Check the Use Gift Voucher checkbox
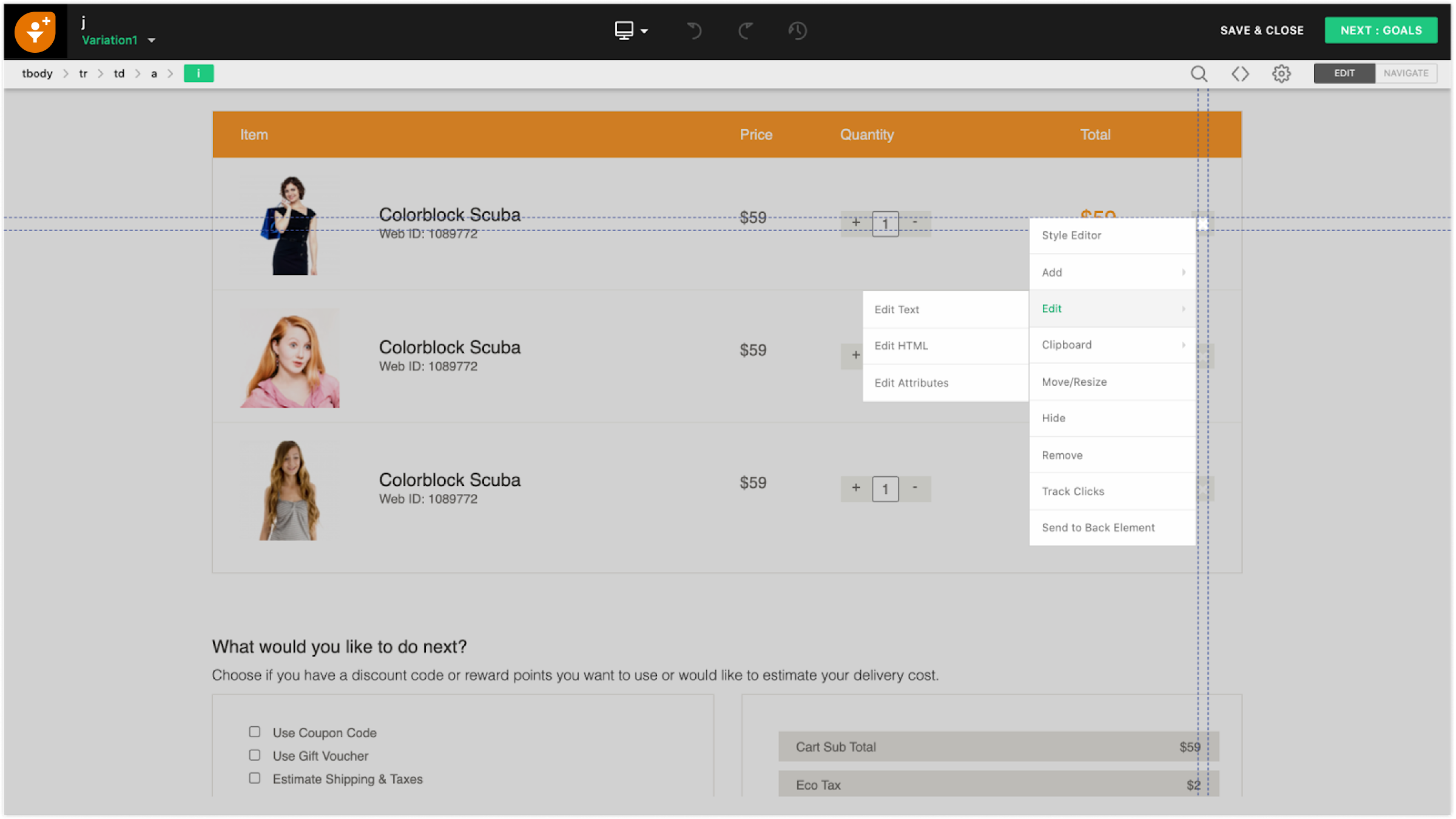Image resolution: width=1456 pixels, height=819 pixels. [x=255, y=755]
